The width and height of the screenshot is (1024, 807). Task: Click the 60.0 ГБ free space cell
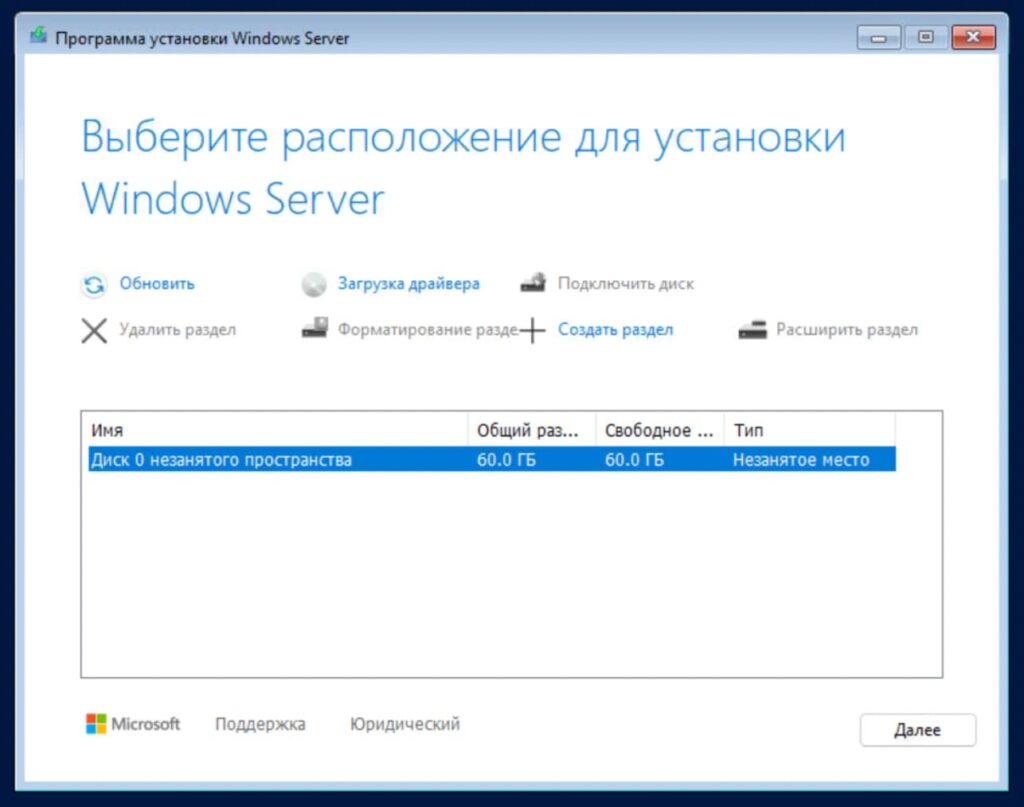coord(634,460)
